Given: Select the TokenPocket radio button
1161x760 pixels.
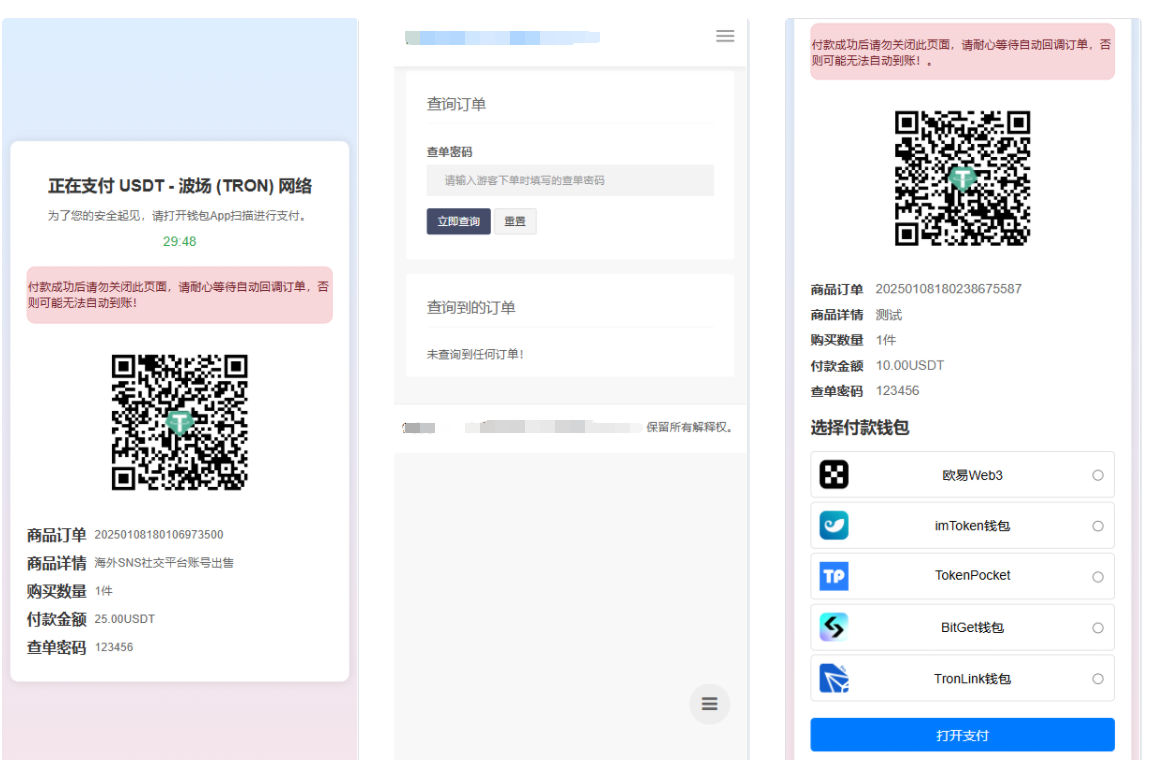Looking at the screenshot, I should coord(1098,577).
